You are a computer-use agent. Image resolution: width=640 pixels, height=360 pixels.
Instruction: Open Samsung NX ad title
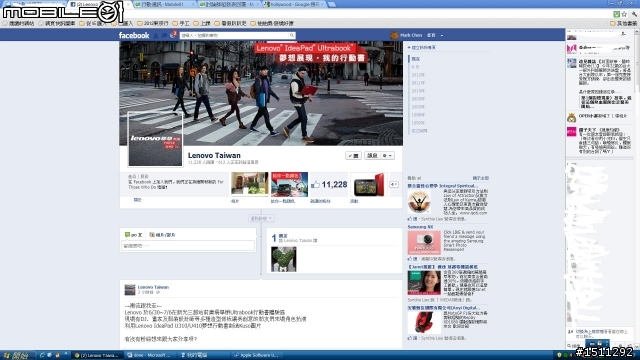tap(420, 227)
